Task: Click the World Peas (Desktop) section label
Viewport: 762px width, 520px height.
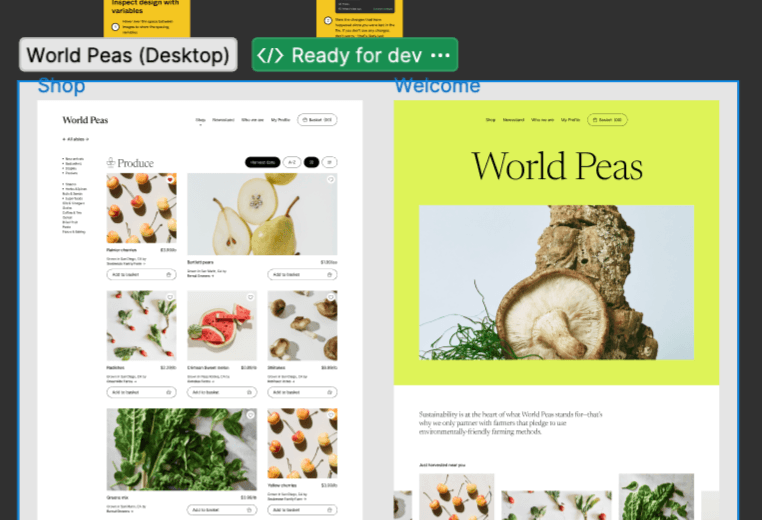Action: point(128,55)
